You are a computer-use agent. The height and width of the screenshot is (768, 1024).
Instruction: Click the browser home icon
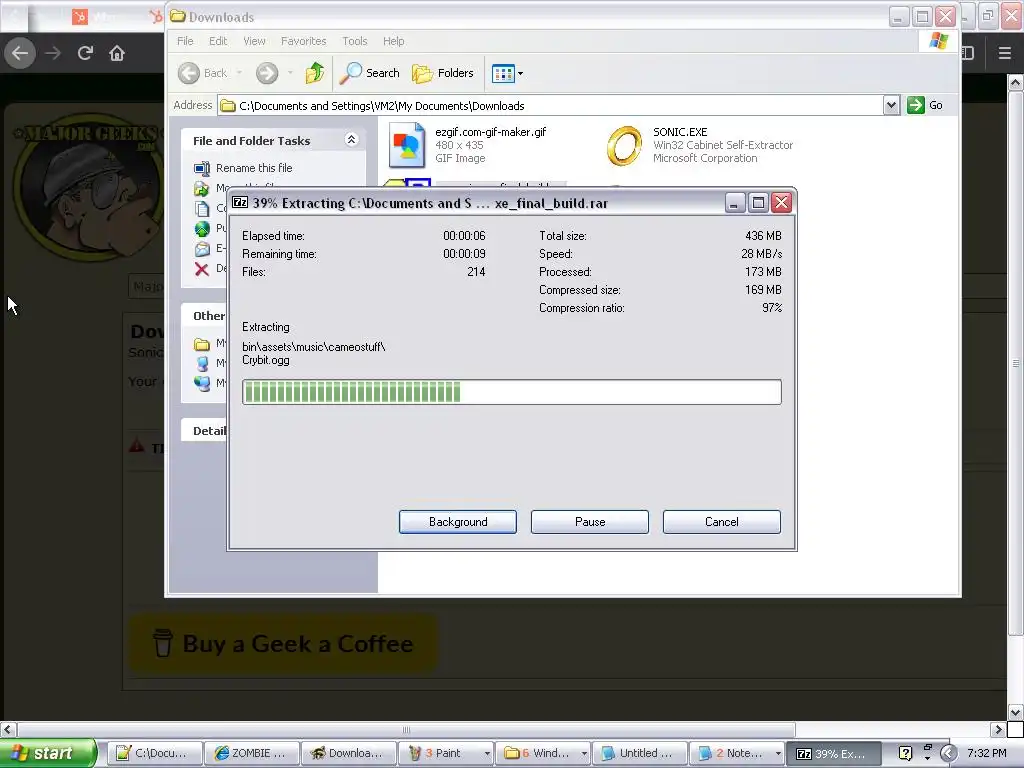point(117,53)
